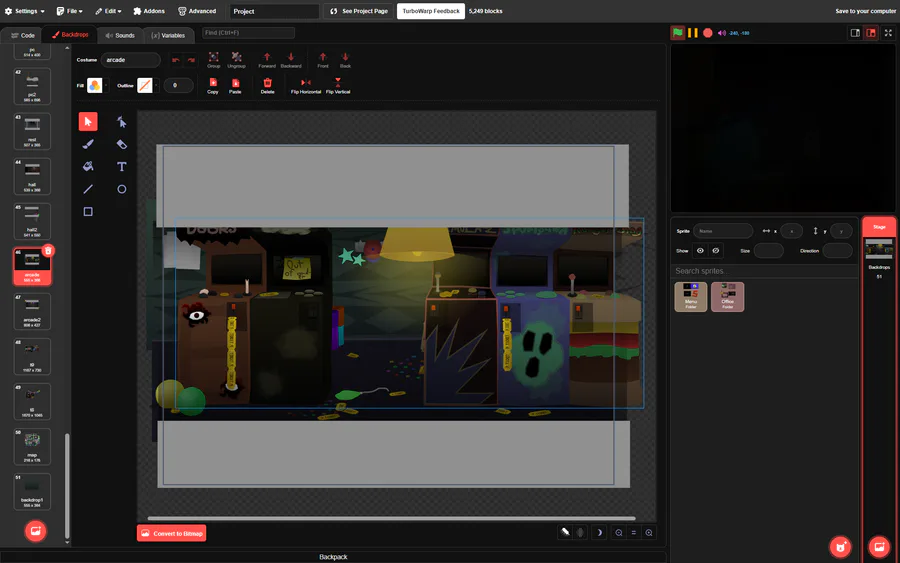Add a backdrop from costume list button
Viewport: 900px width, 563px height.
[x=36, y=531]
